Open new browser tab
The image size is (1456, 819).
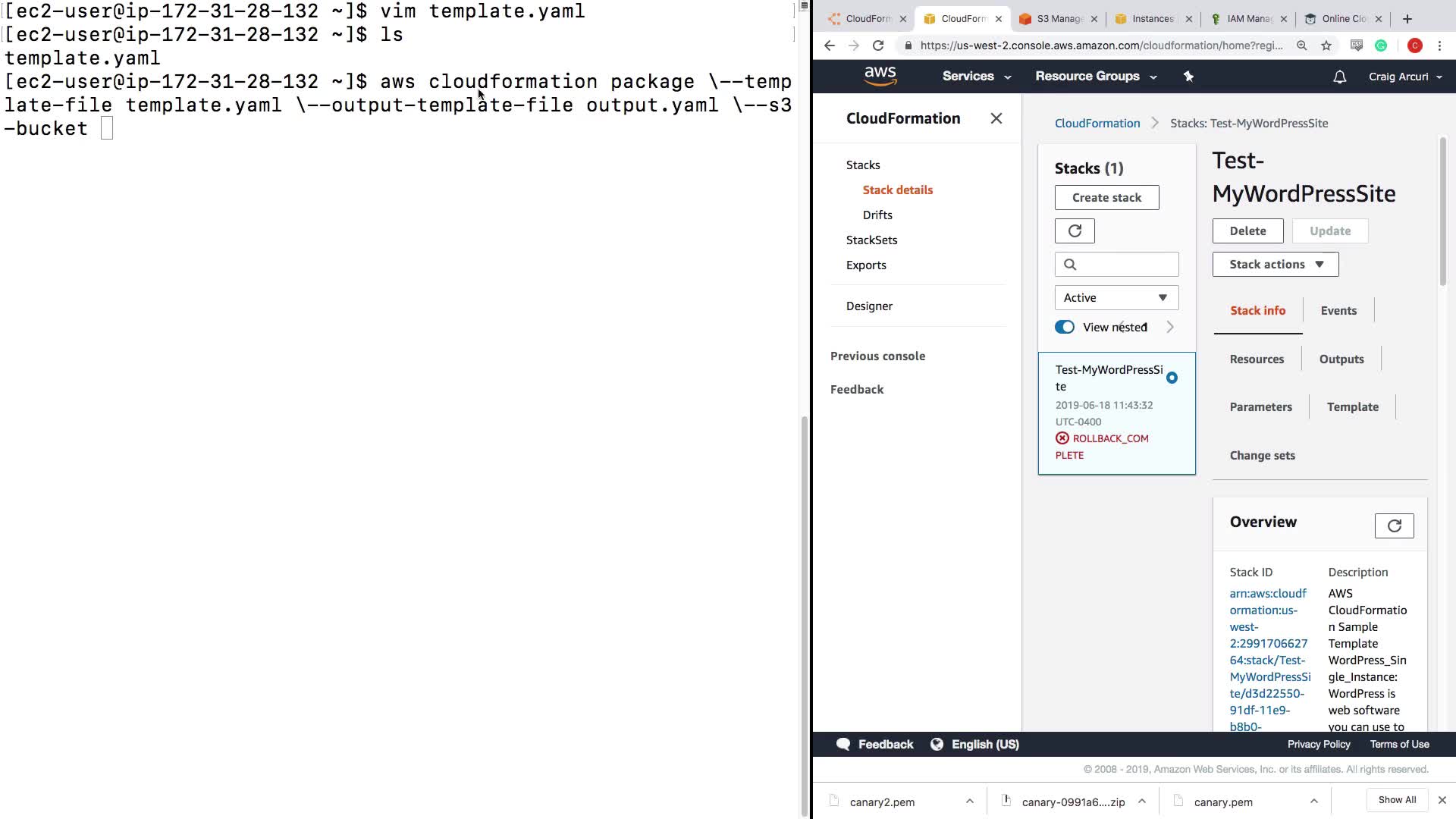[x=1407, y=19]
